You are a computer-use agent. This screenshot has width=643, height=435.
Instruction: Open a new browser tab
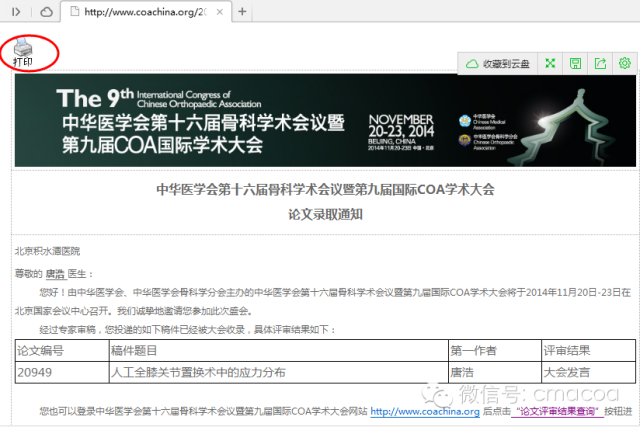(x=242, y=11)
